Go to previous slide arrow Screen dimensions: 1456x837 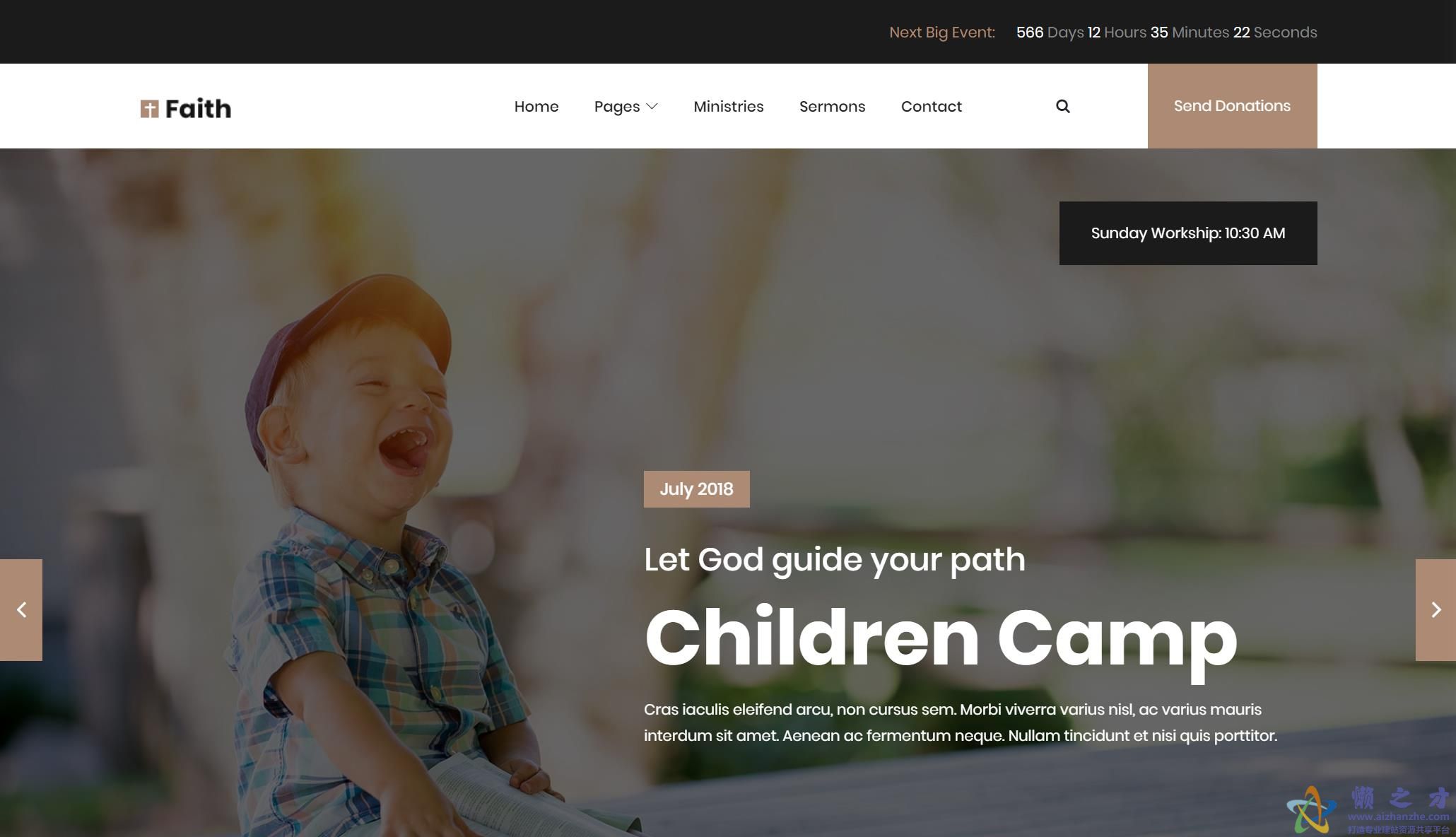click(21, 609)
